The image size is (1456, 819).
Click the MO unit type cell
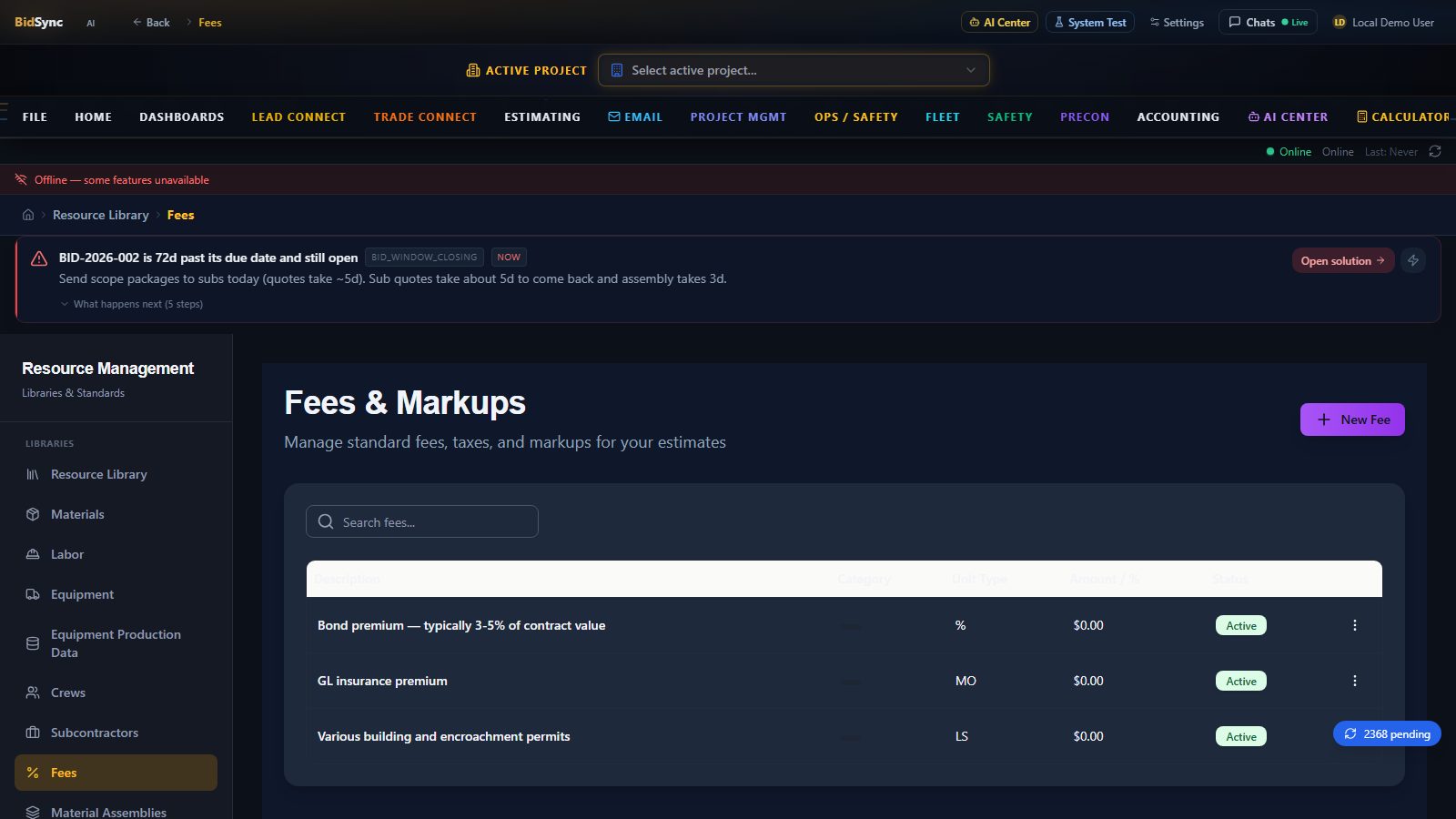966,681
